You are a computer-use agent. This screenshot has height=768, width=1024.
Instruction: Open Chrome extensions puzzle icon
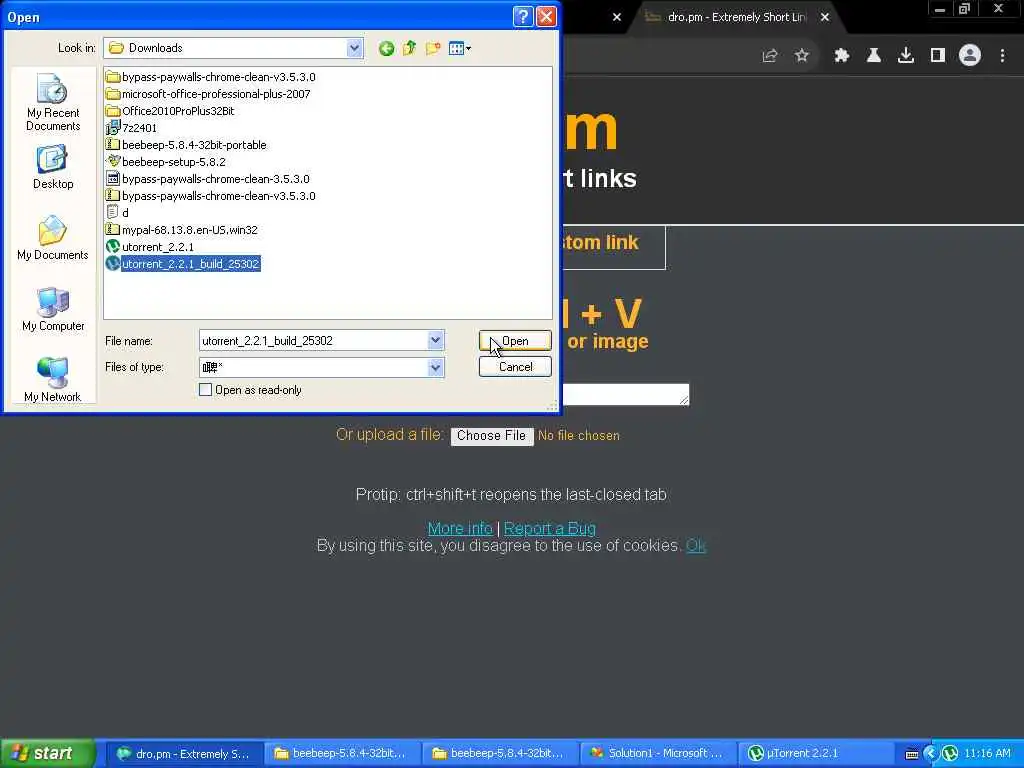click(842, 56)
